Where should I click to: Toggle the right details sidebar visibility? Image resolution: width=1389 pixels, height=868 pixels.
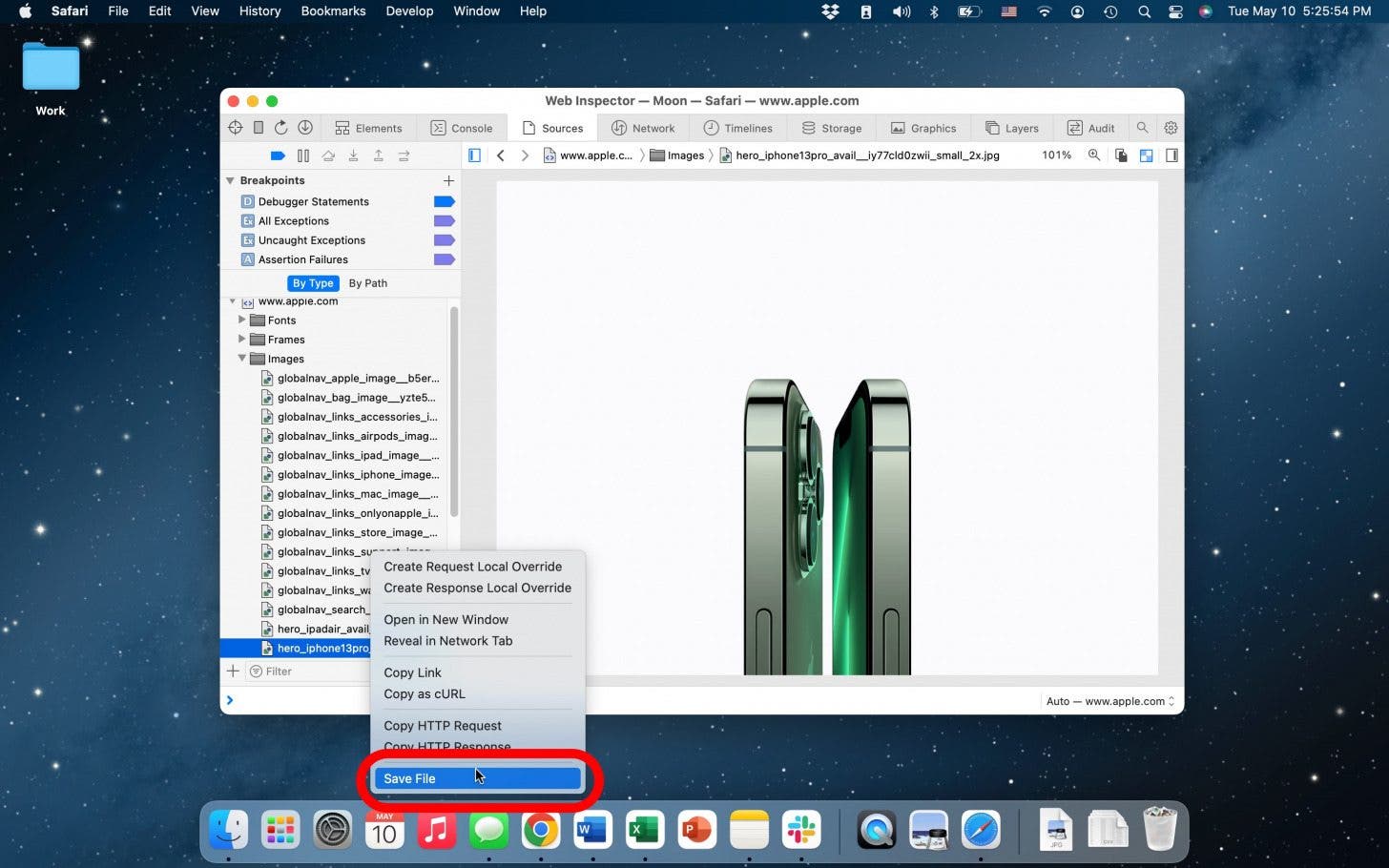[1171, 155]
